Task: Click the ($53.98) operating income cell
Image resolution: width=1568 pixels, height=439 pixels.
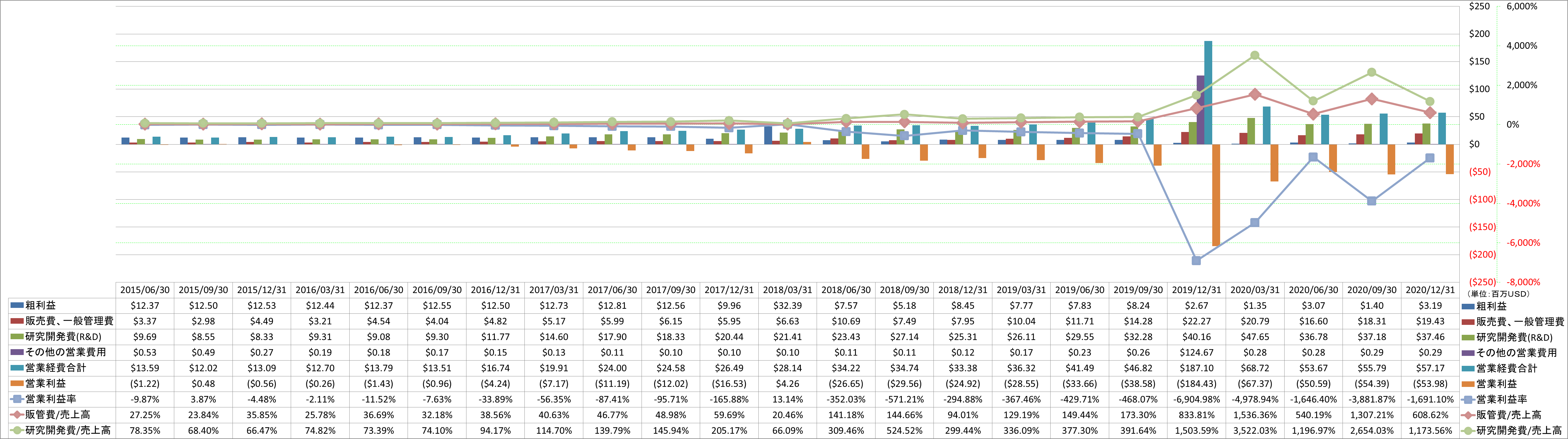Action: 1430,384
